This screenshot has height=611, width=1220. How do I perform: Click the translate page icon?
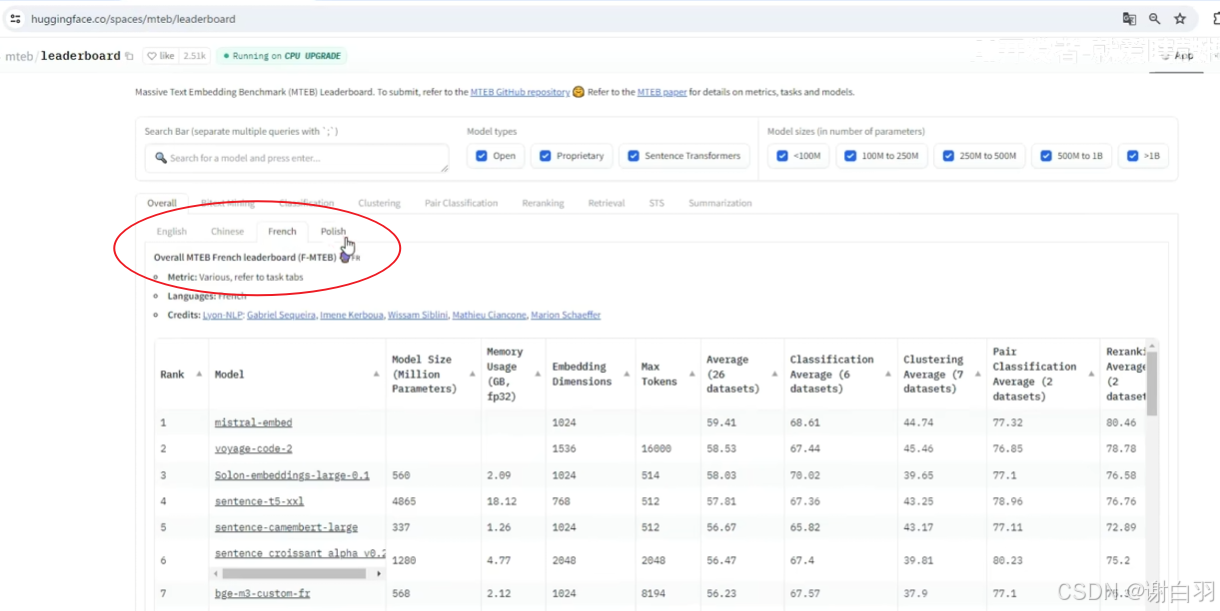[x=1129, y=19]
